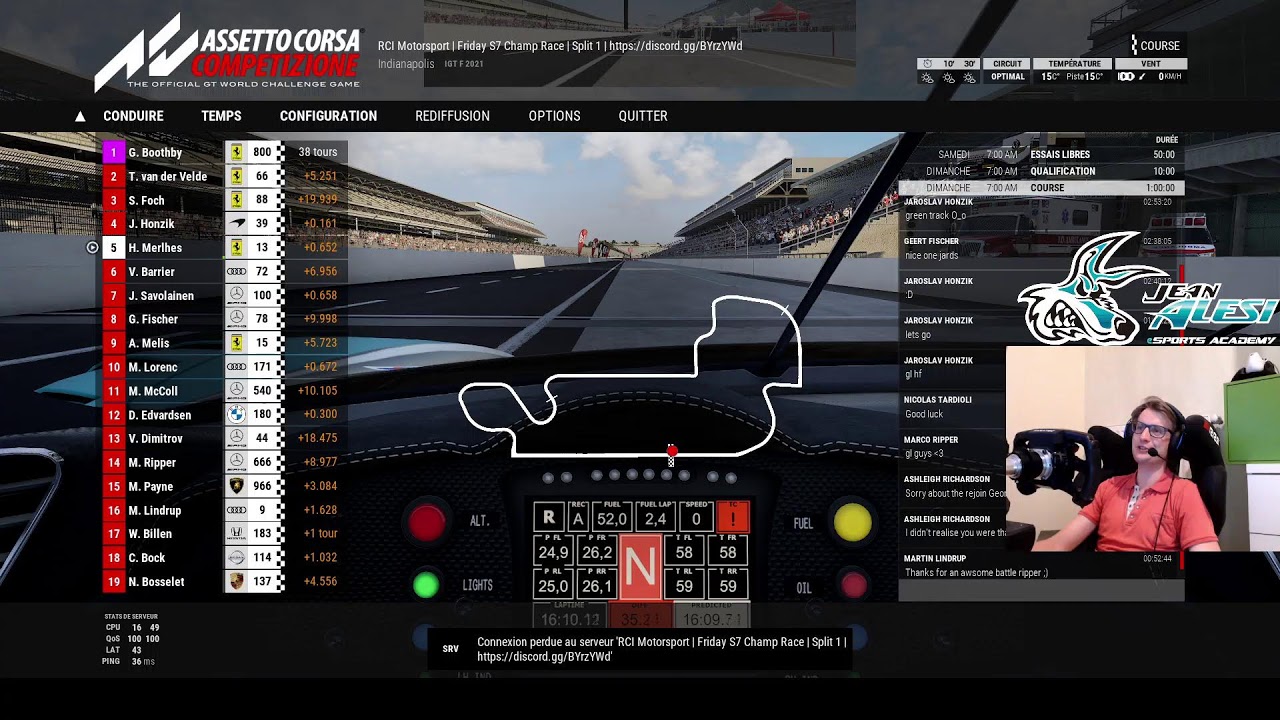Screen dimensions: 1280x720
Task: Click the Audi logo beside V. Barrier
Action: pos(237,271)
